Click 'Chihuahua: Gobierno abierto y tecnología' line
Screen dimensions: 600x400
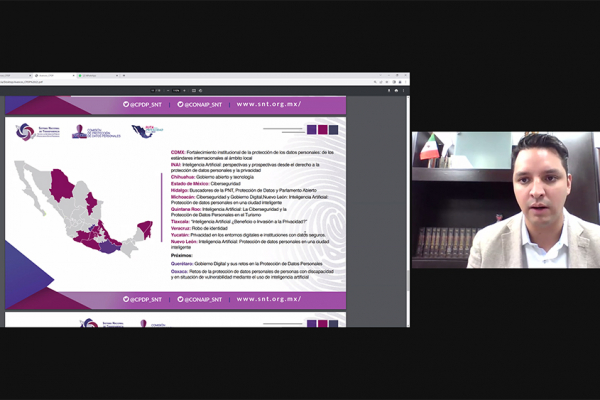(212, 177)
